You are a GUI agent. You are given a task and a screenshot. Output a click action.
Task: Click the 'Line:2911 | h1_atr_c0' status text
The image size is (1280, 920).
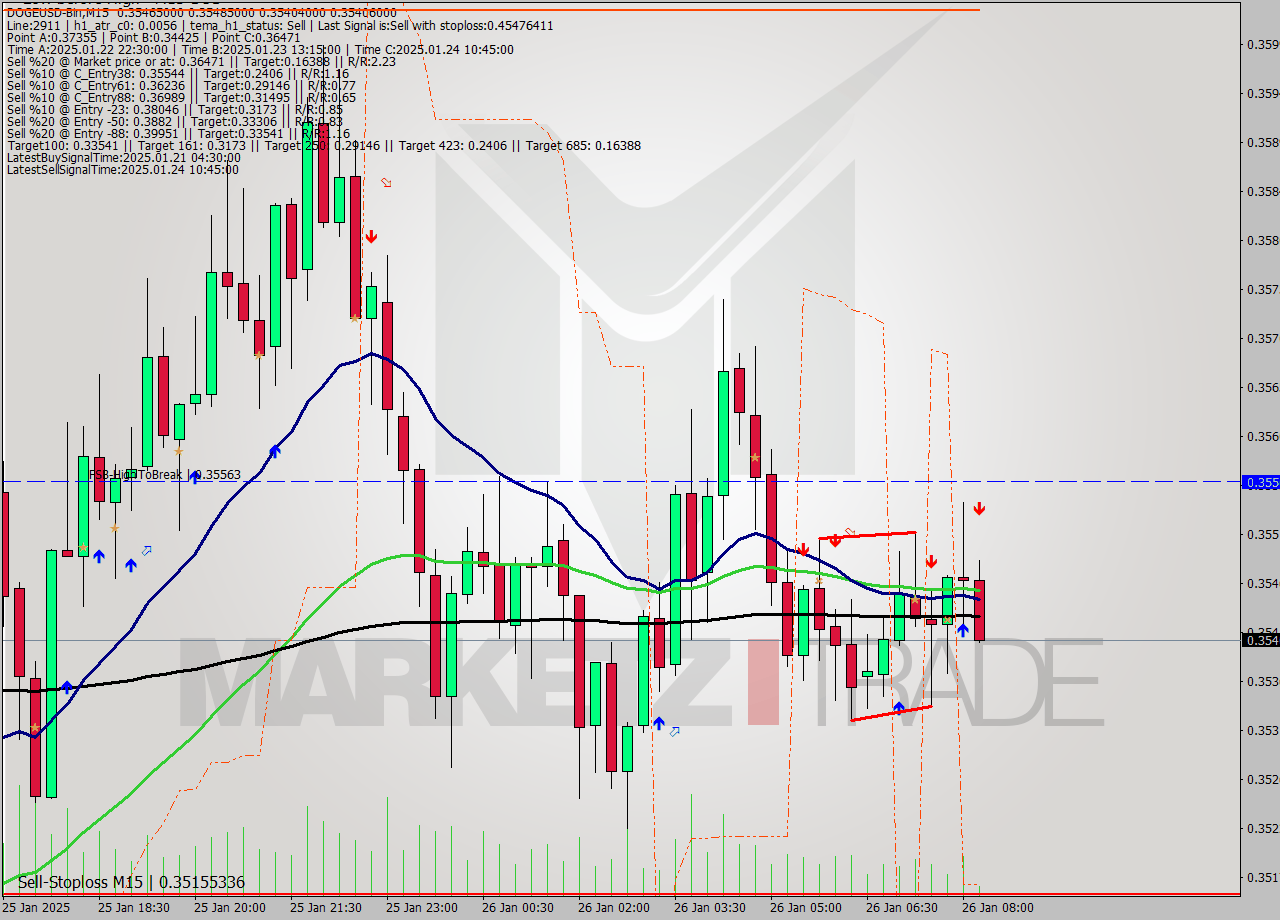pyautogui.click(x=280, y=24)
